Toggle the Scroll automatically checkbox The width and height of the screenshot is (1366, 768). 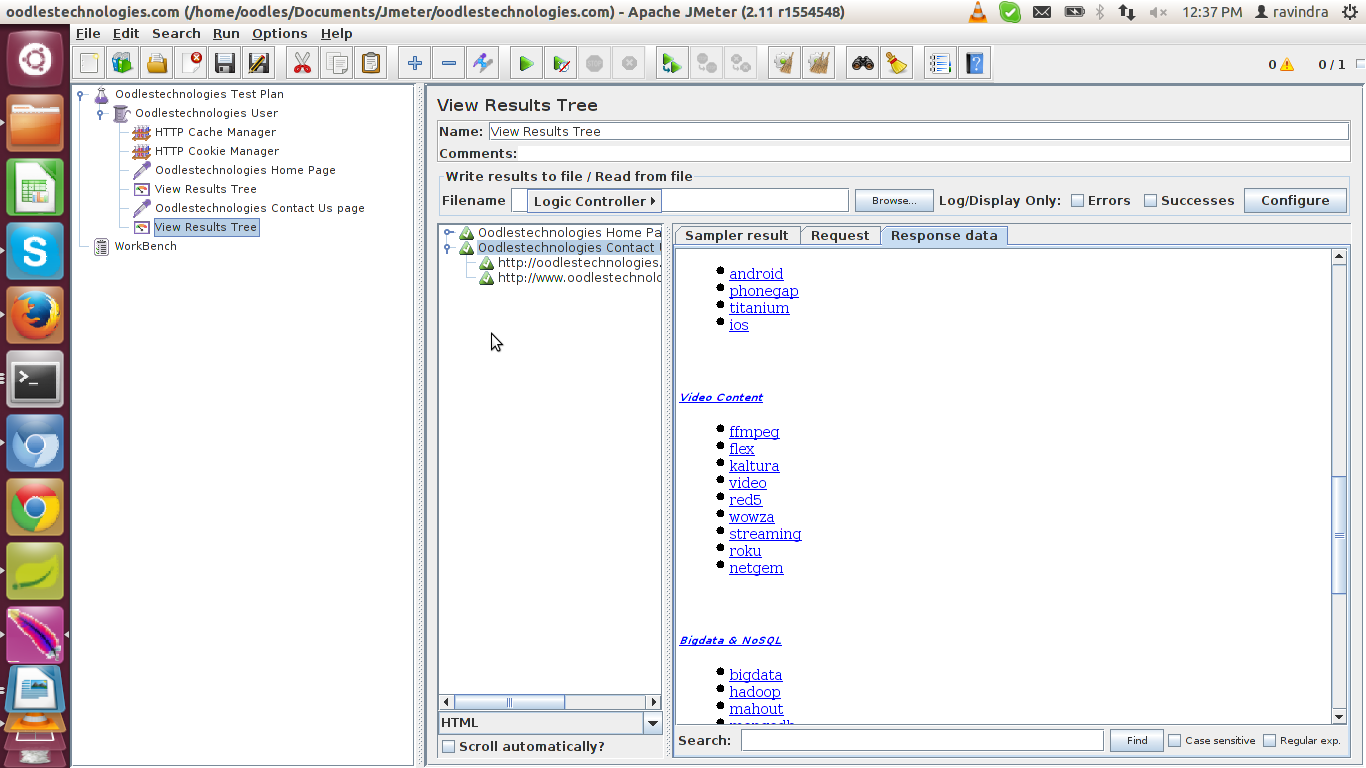coord(448,746)
